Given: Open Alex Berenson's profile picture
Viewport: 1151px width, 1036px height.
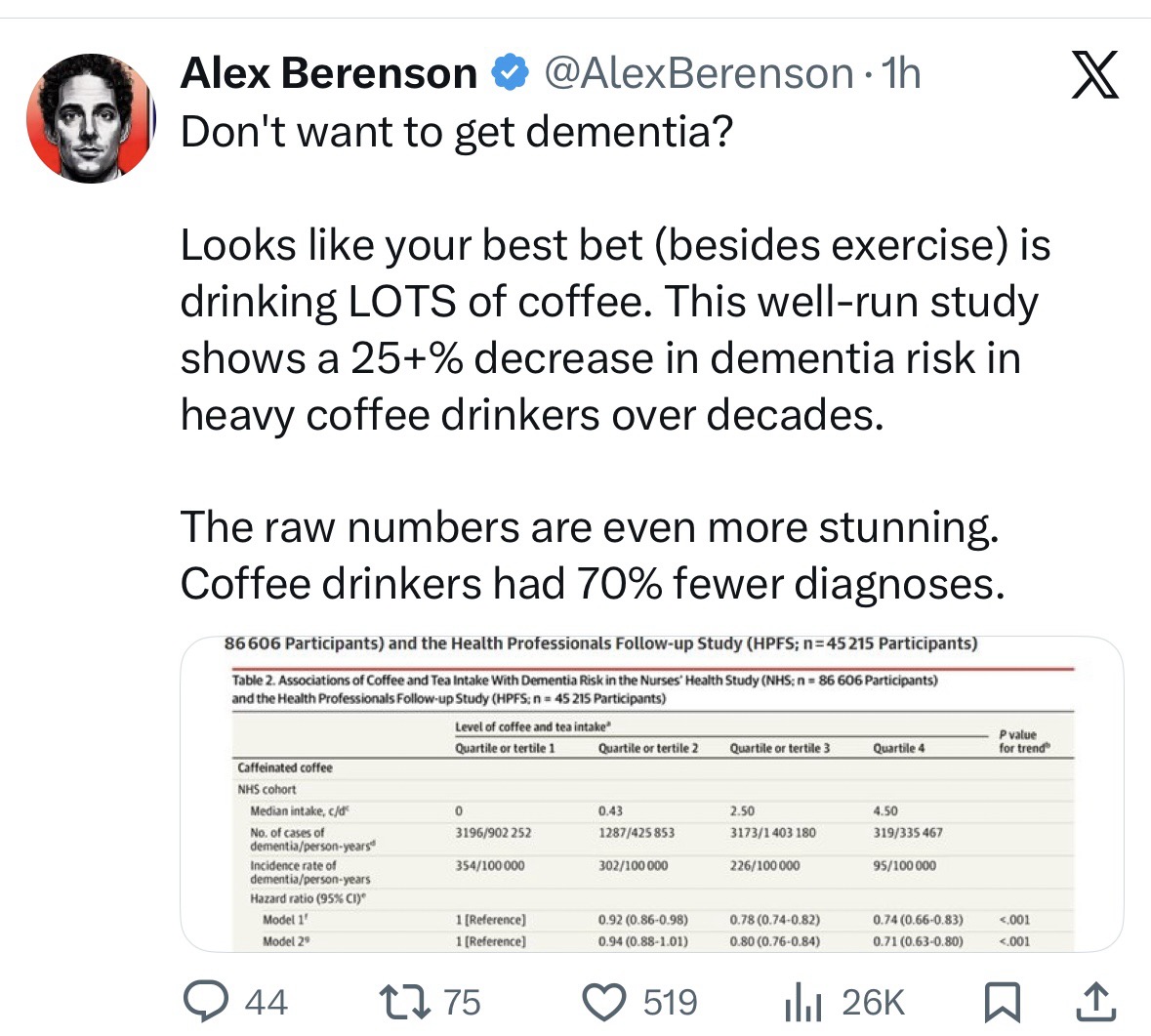Looking at the screenshot, I should (x=91, y=118).
